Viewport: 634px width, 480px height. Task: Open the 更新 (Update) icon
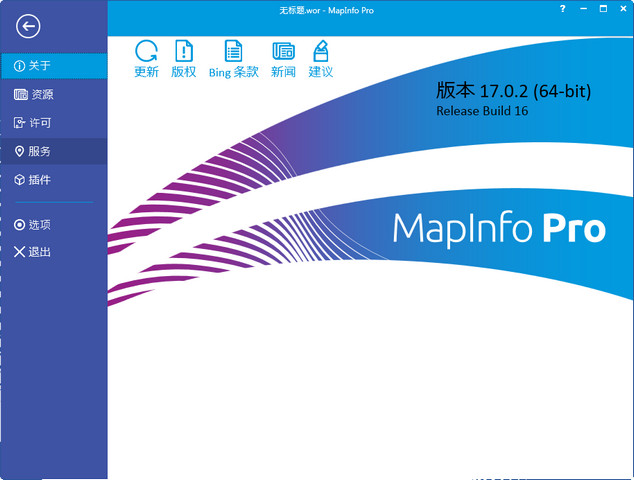(146, 59)
